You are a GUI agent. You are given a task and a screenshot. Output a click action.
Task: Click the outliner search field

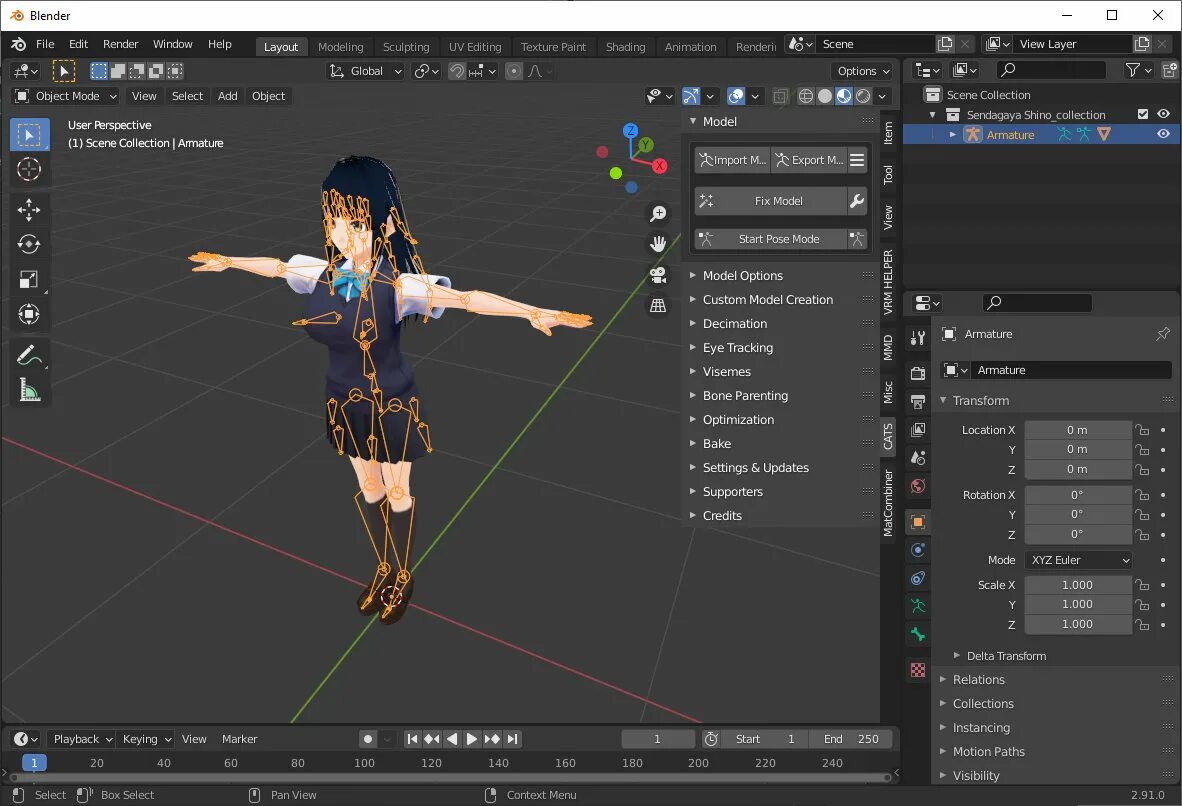[x=1052, y=70]
